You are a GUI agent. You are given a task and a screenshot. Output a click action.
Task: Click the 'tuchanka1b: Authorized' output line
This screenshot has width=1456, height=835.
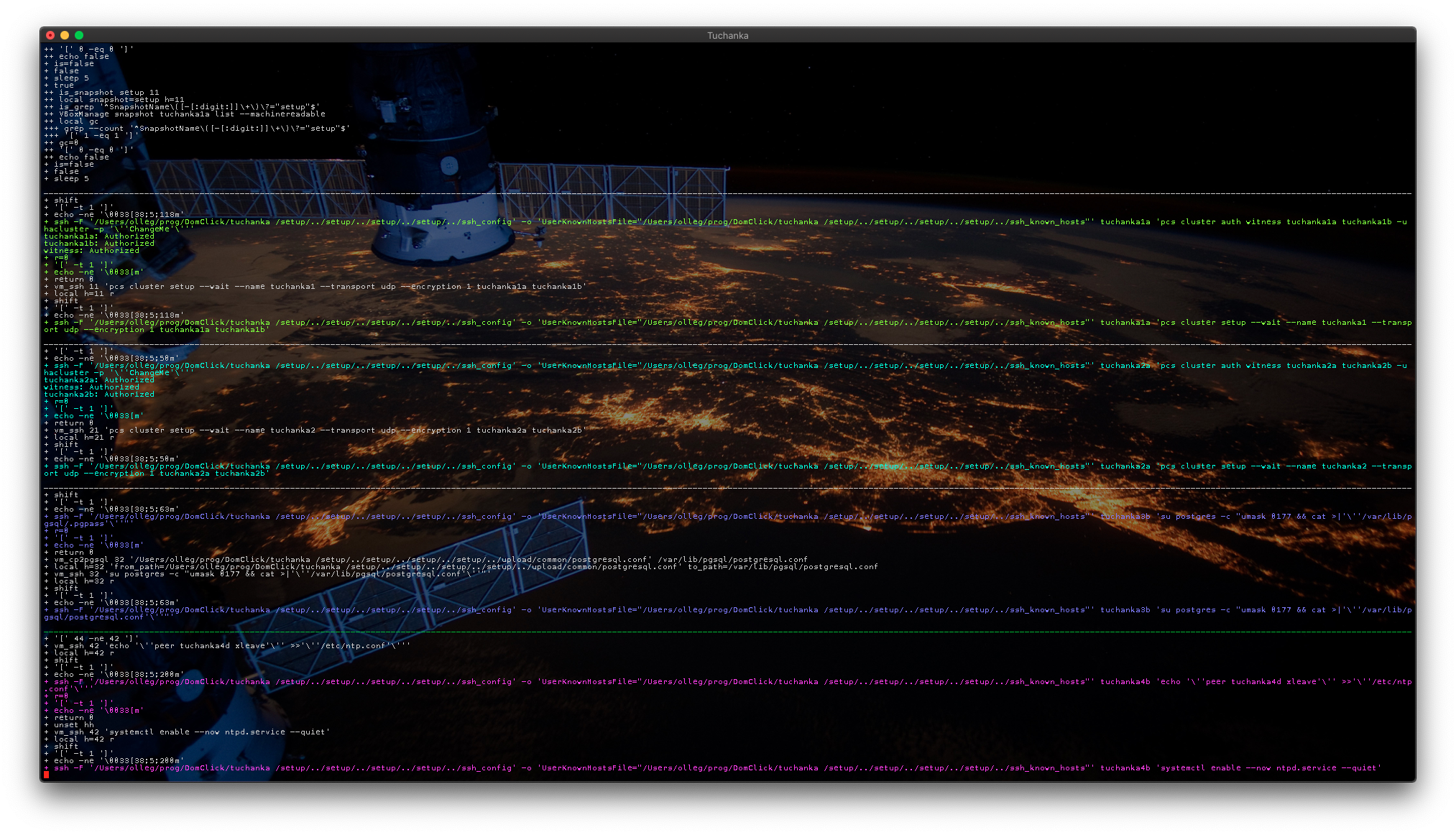point(99,244)
